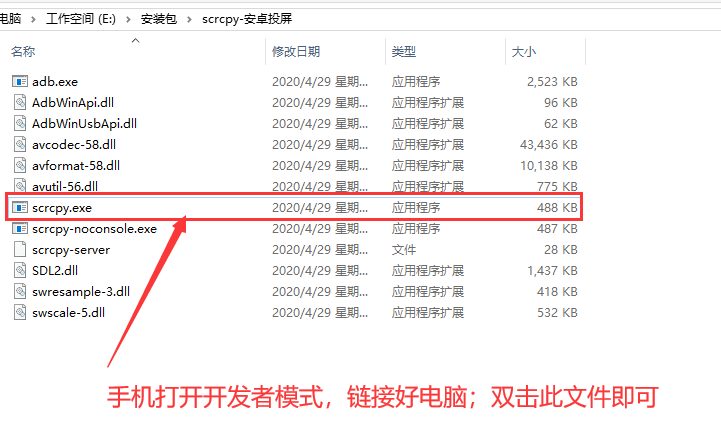Click the 1,437 KB size of SDL2.dll
The width and height of the screenshot is (721, 442).
[x=552, y=271]
